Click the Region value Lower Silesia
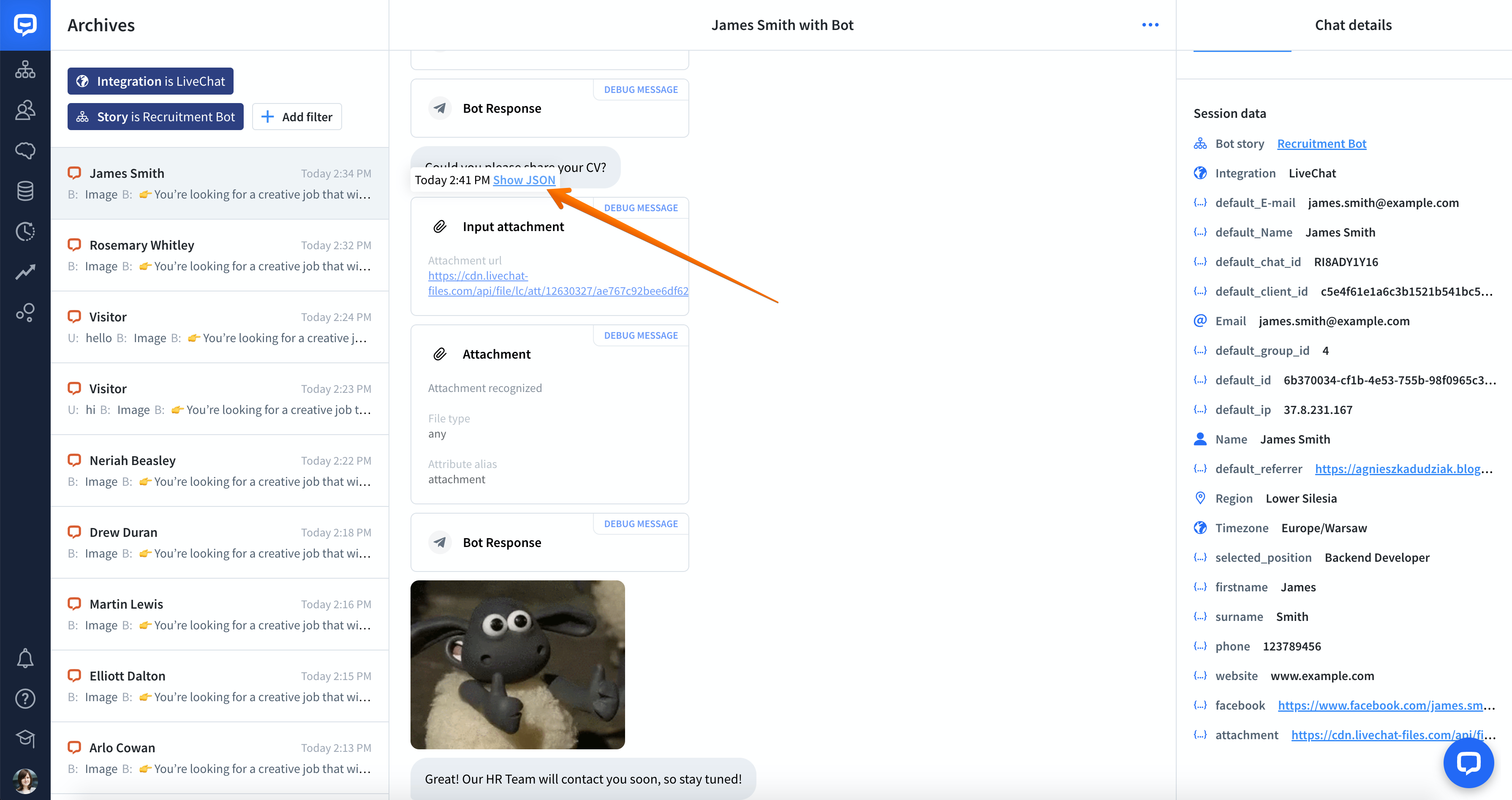 pyautogui.click(x=1301, y=498)
